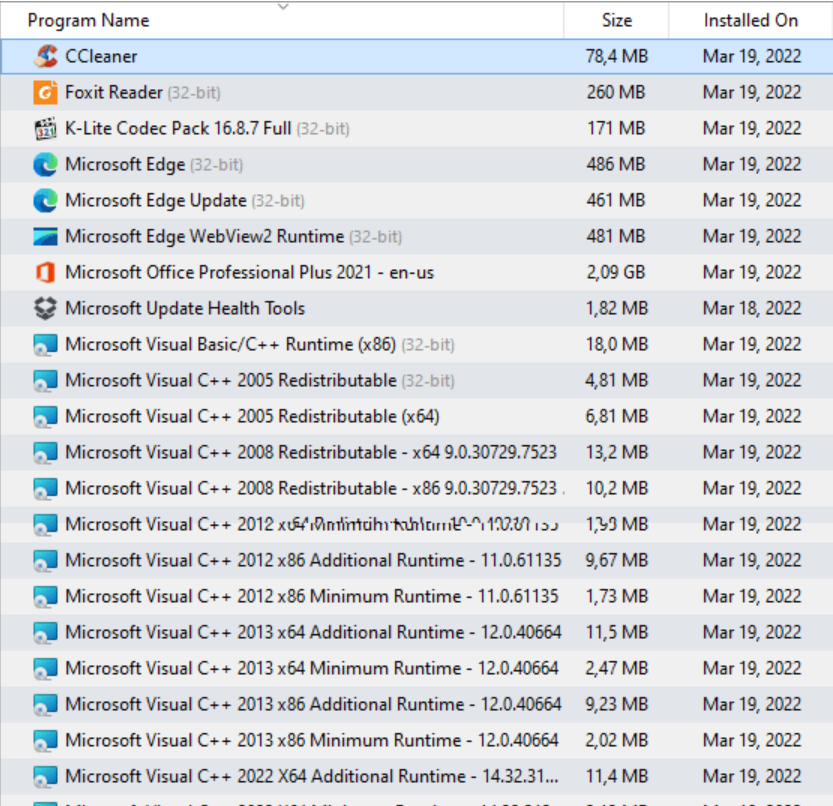
Task: Click the install date for K-Lite Codec Pack
Action: [752, 129]
